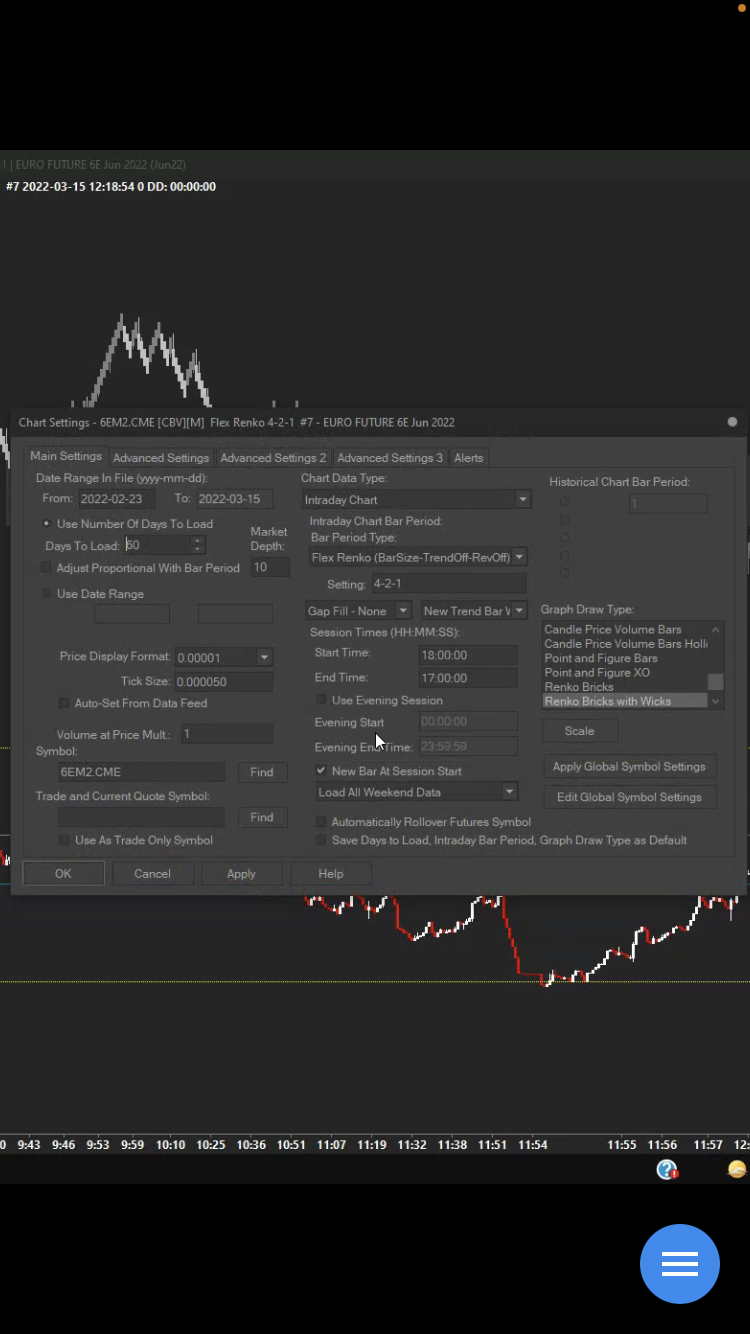Click the Graph Draw Type list down arrow
Image resolution: width=750 pixels, height=1334 pixels.
point(716,701)
